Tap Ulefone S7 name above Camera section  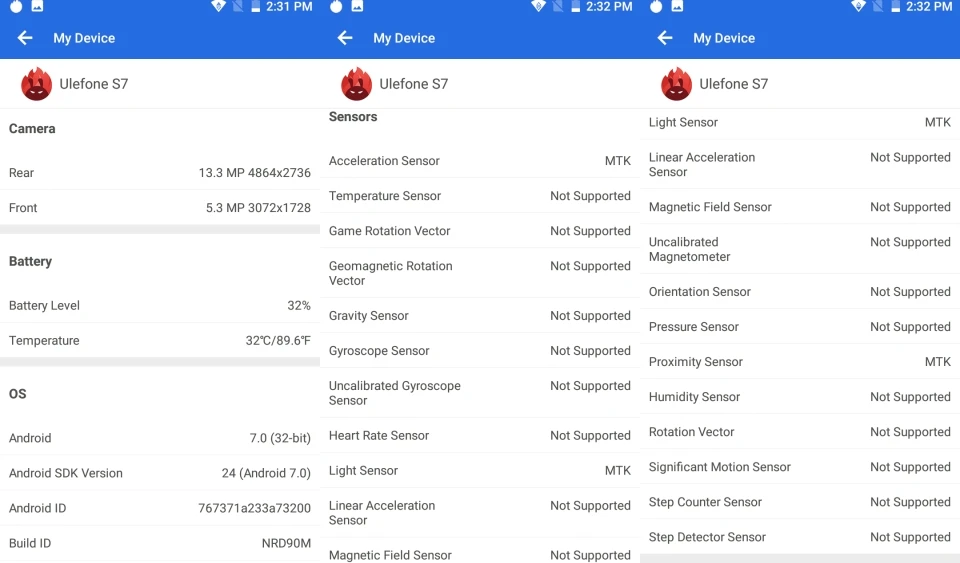[94, 84]
